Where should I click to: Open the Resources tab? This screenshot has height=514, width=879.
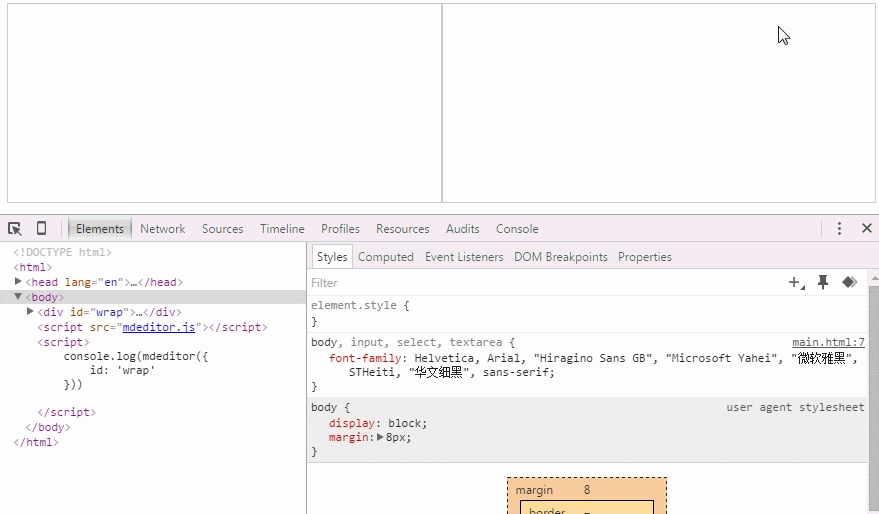click(x=403, y=229)
